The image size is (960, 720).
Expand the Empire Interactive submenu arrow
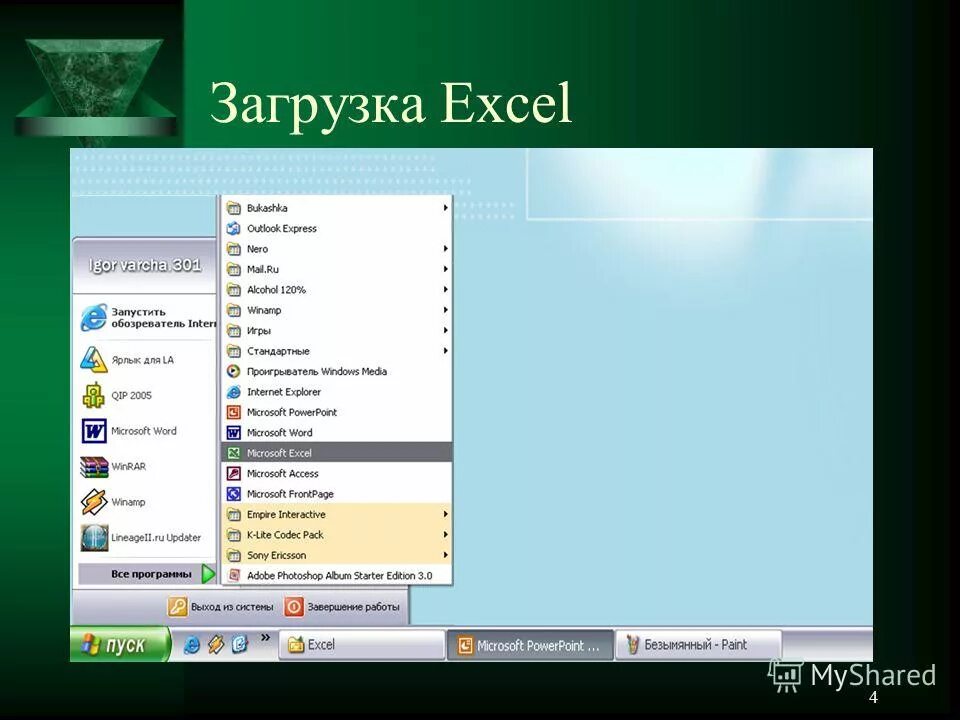coord(445,514)
